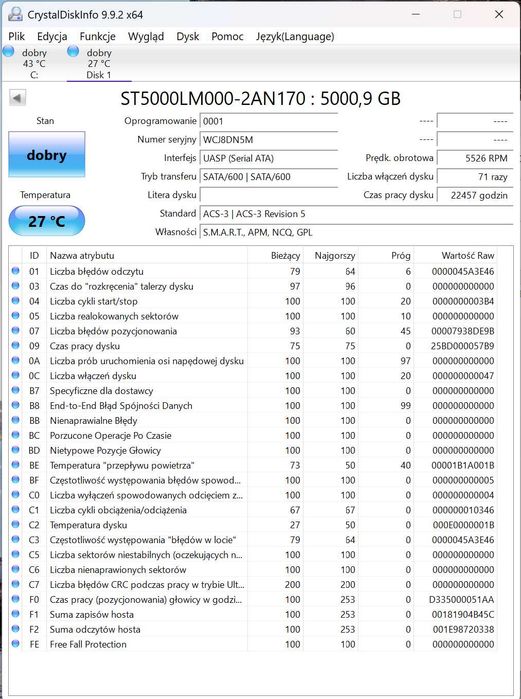Image resolution: width=521 pixels, height=699 pixels.
Task: Click status icon for 09 Czas pracy dysku row
Action: 16,345
